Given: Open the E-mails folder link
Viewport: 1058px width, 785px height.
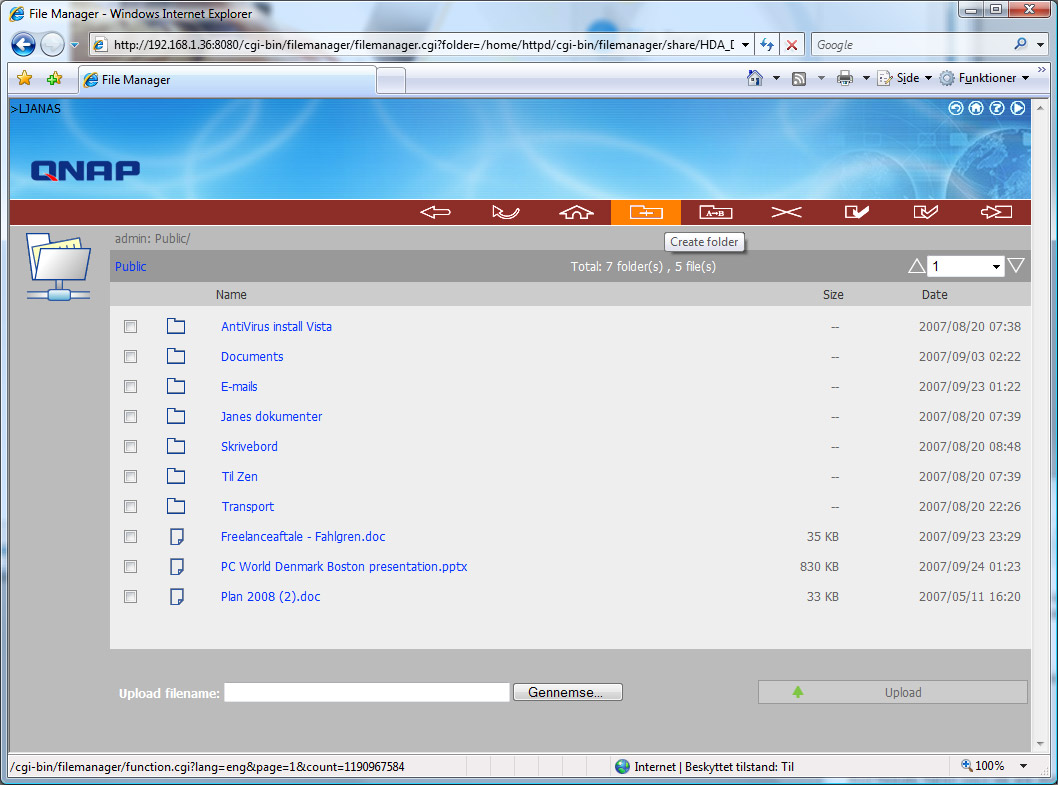Looking at the screenshot, I should click(x=239, y=387).
